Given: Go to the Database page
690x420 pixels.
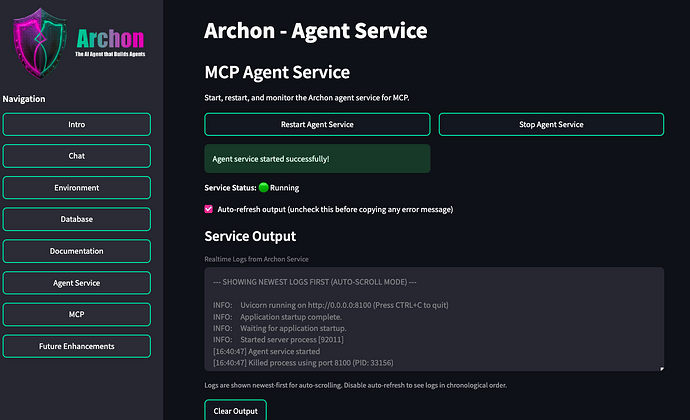Looking at the screenshot, I should tap(77, 219).
